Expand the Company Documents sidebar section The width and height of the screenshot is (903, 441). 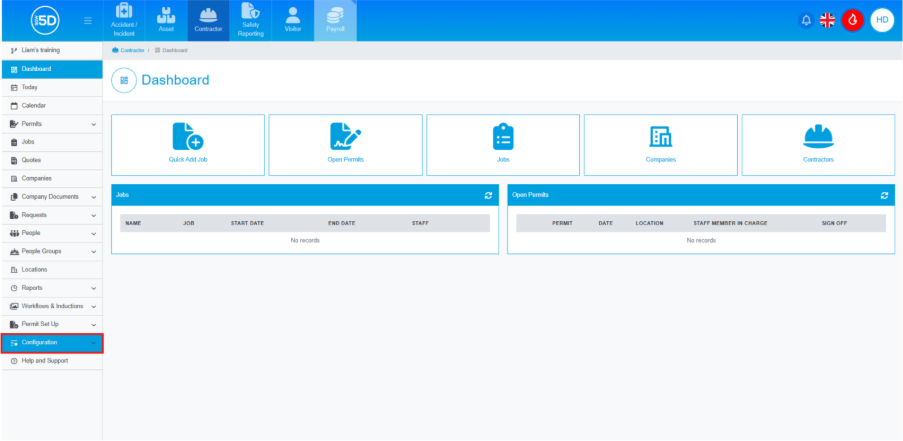coord(50,197)
